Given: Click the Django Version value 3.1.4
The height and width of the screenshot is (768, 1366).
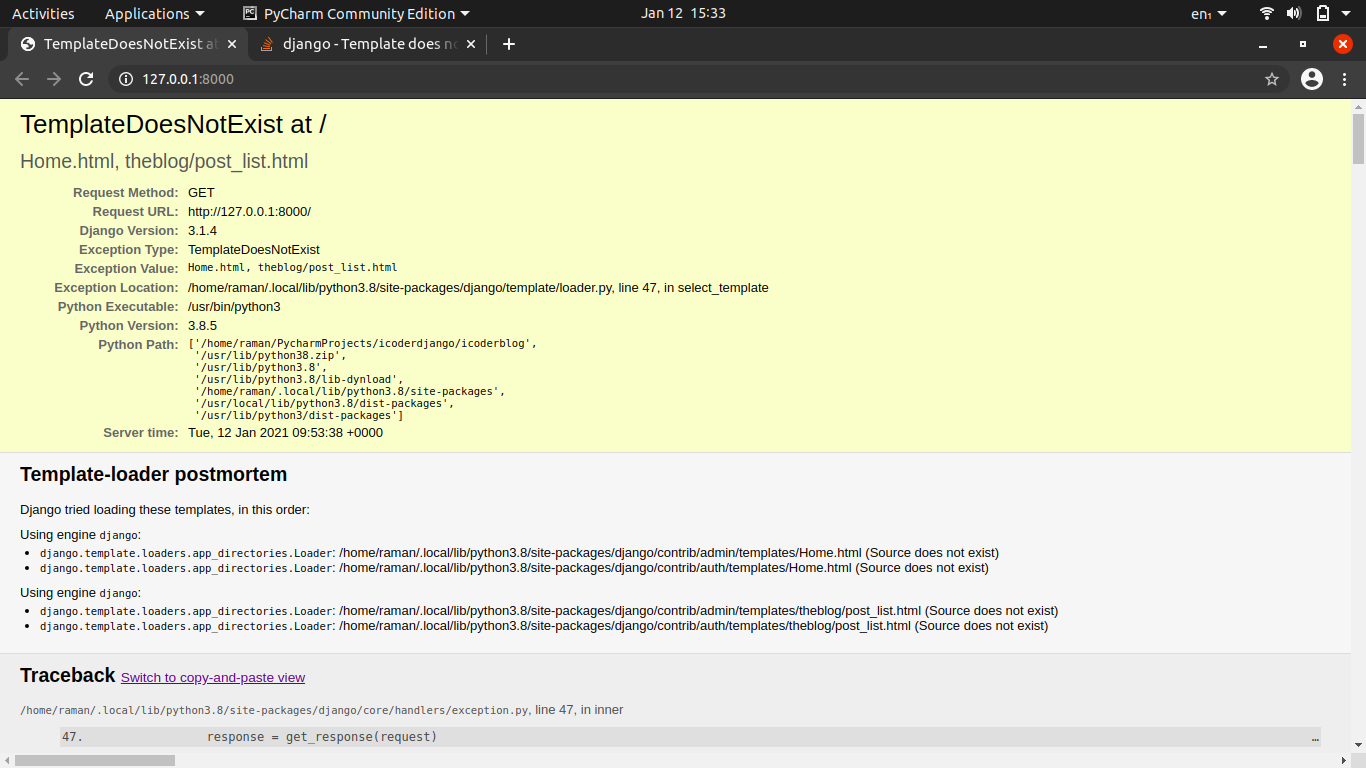Looking at the screenshot, I should [x=202, y=230].
